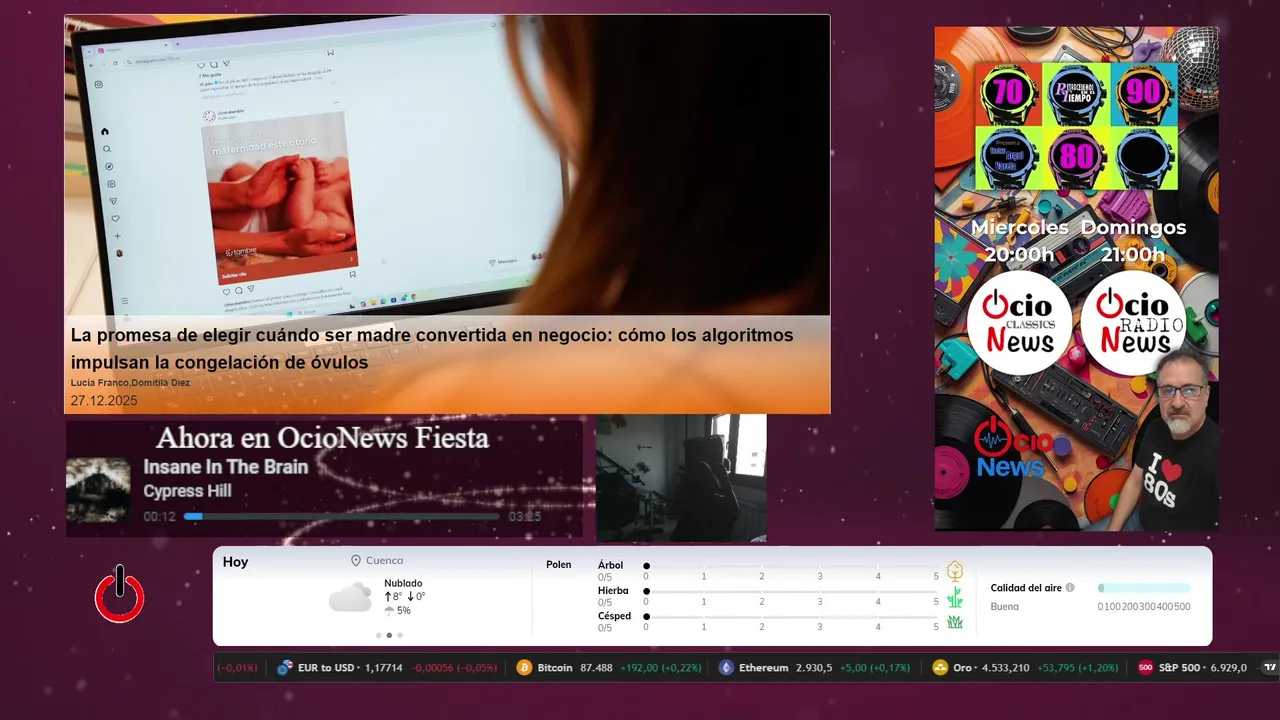This screenshot has height=720, width=1280.
Task: Click the Instagram post image on laptop
Action: click(x=279, y=200)
